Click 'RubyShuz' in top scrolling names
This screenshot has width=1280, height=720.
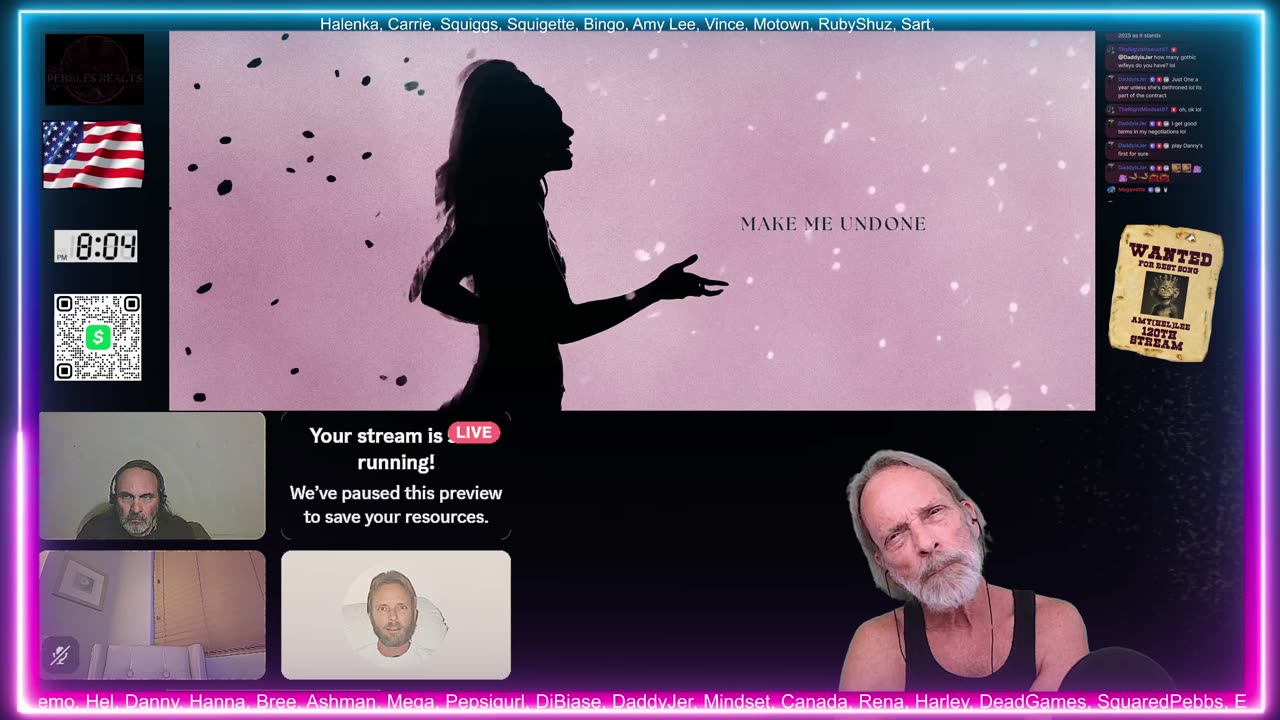[x=855, y=24]
